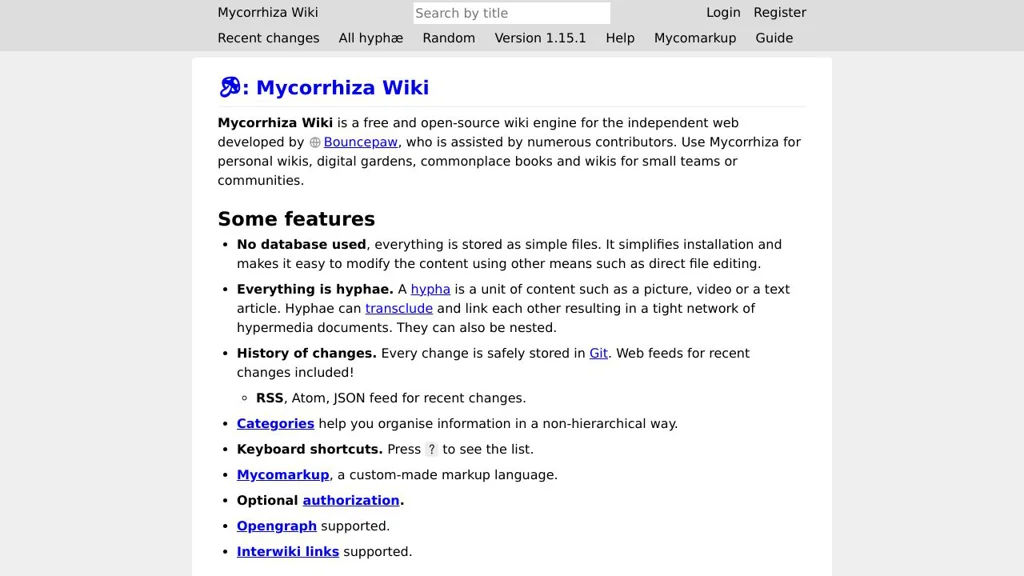Viewport: 1024px width, 576px height.
Task: Follow the transclude link
Action: (399, 308)
